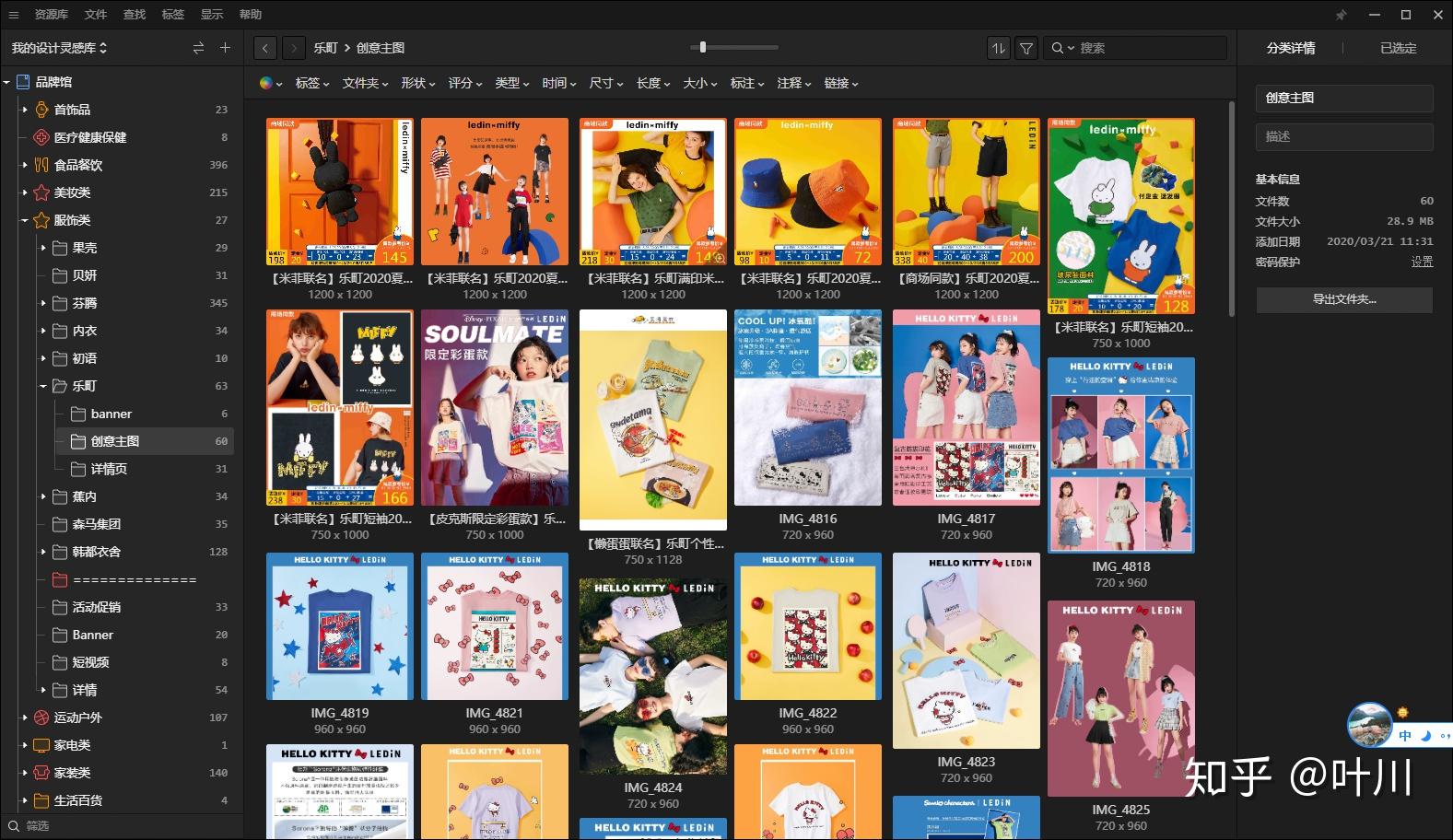Collapse the 乐町 folder
Screen dimensions: 1453x840
pos(43,386)
